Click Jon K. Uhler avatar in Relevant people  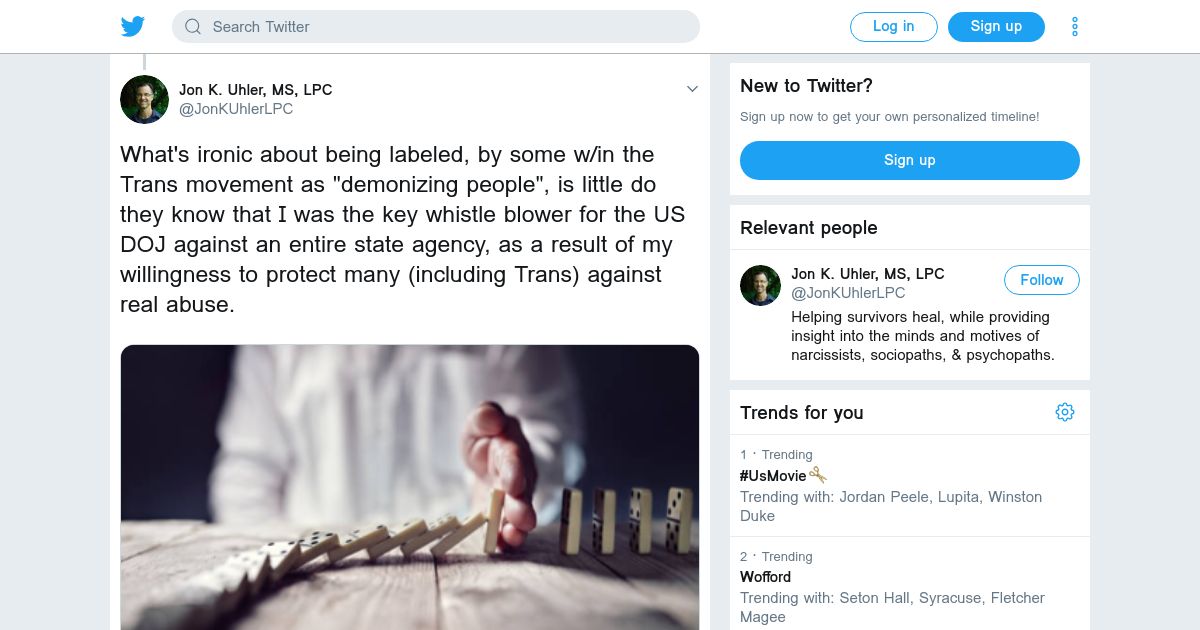click(x=760, y=285)
